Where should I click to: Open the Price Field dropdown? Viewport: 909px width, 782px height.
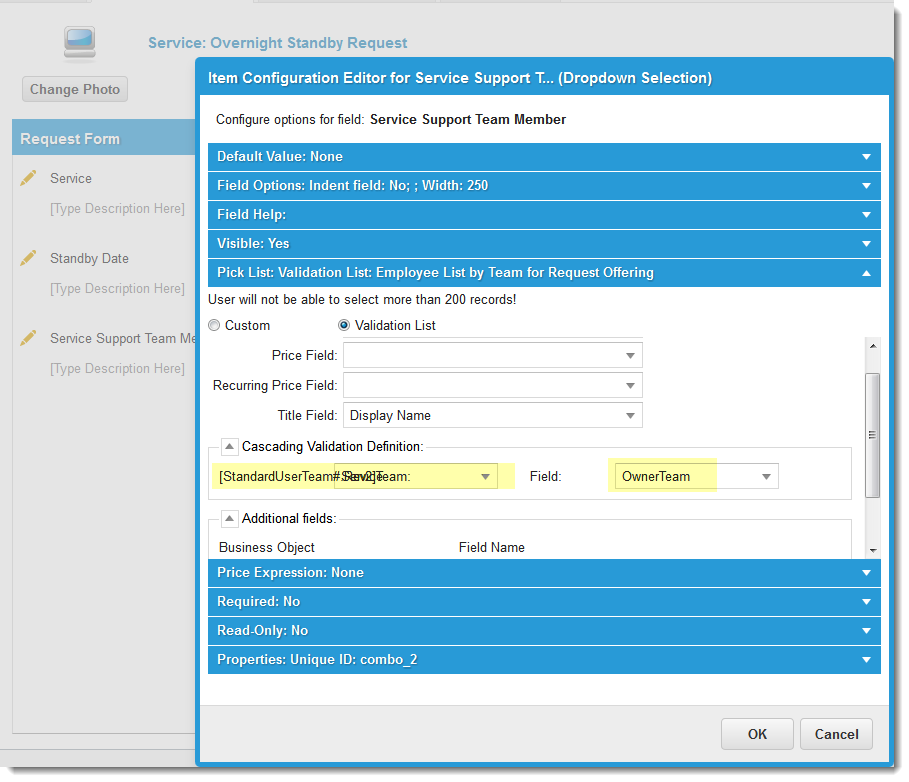pos(630,355)
